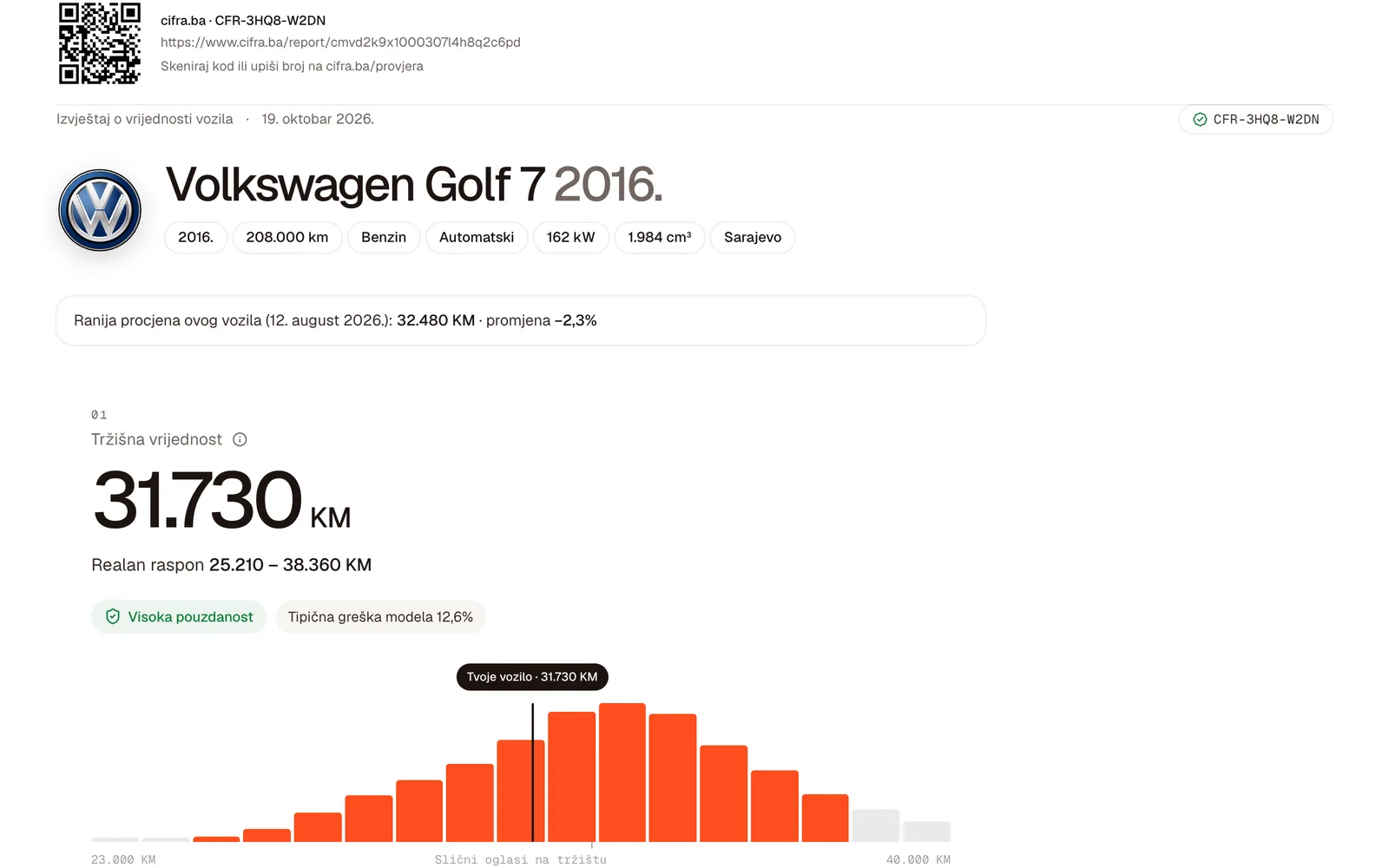Click the tallest orange histogram bar

[x=622, y=773]
